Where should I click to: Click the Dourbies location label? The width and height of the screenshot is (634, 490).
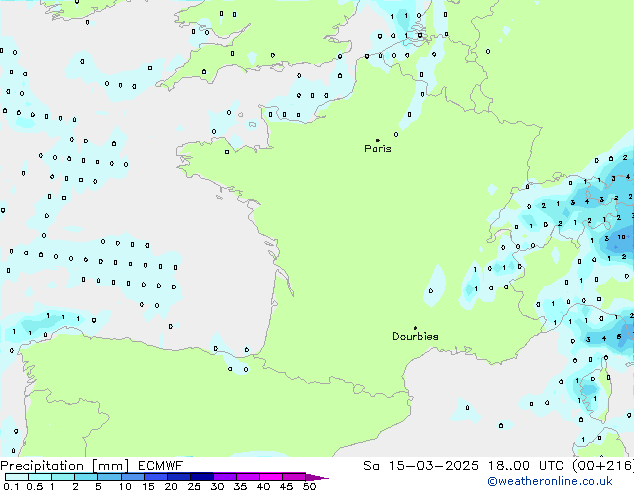[415, 336]
